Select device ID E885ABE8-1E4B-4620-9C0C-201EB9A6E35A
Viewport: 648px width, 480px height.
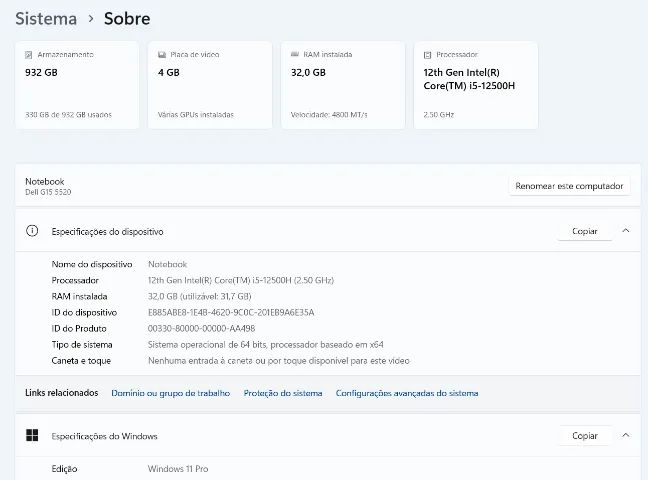click(x=231, y=313)
